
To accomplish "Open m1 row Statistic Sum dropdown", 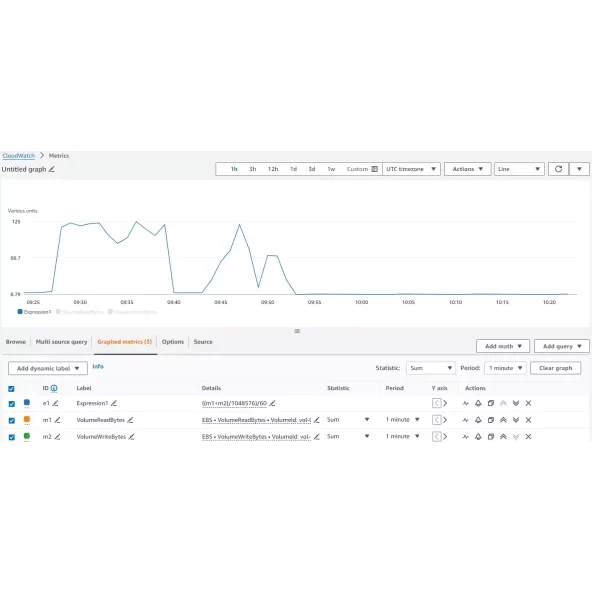I will [348, 419].
